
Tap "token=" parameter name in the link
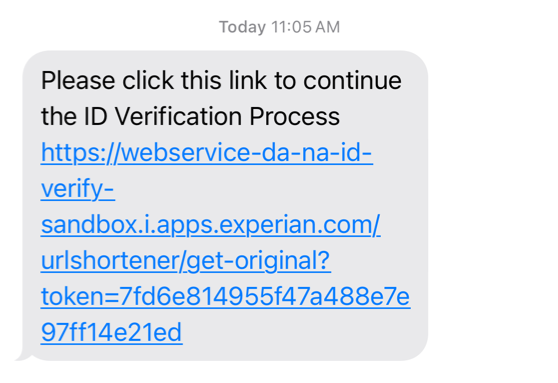point(80,297)
